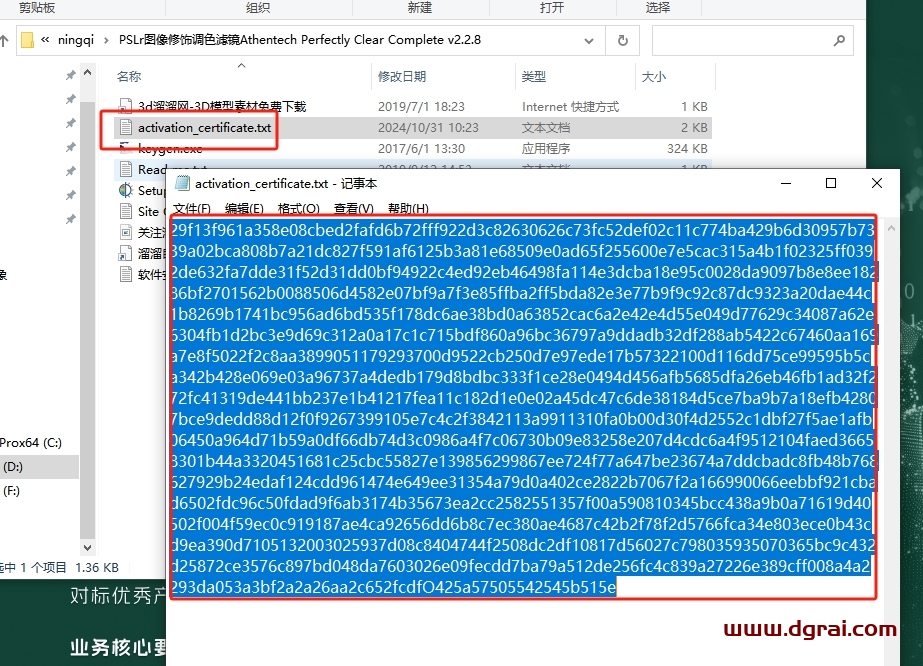Open Notepad File menu
This screenshot has height=666, width=923.
point(191,208)
